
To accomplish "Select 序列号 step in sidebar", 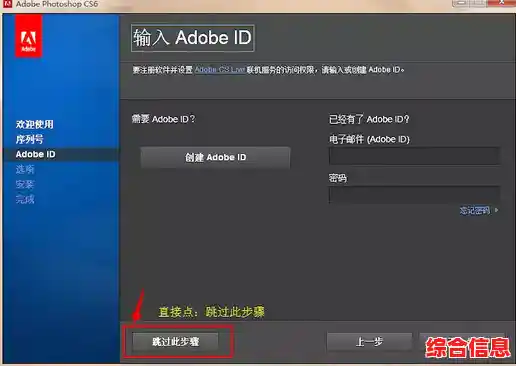I will (29, 139).
